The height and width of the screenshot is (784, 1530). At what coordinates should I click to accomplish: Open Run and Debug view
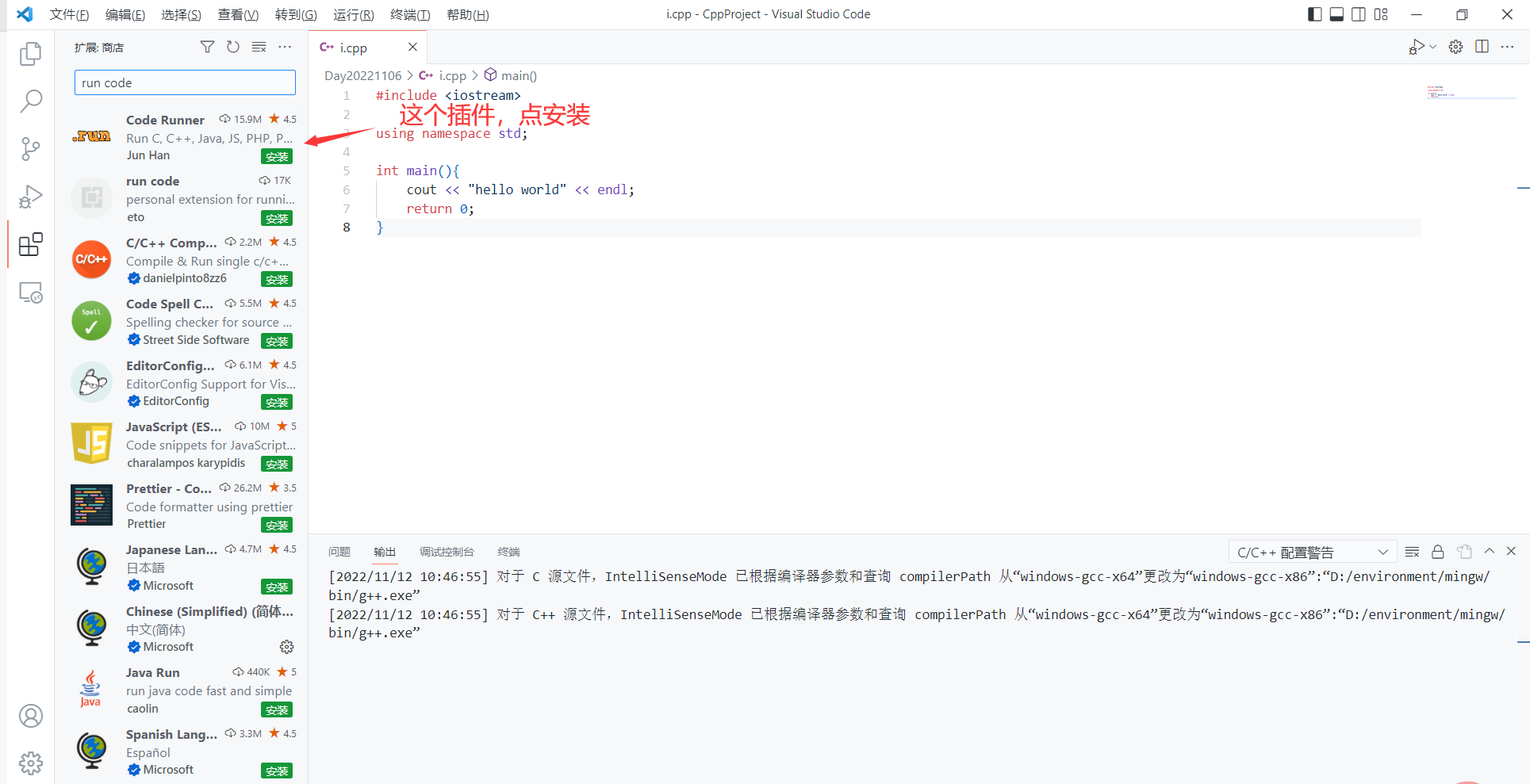point(30,197)
